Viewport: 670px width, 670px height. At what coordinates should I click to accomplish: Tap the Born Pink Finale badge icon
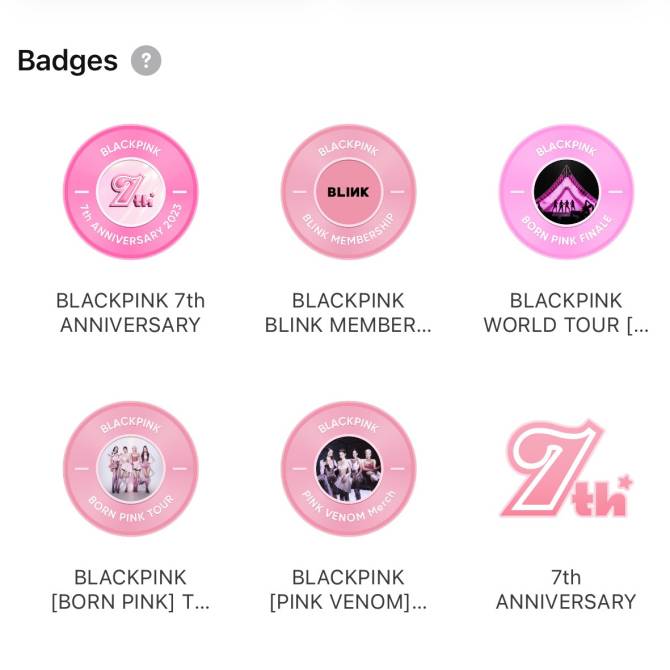coord(566,191)
